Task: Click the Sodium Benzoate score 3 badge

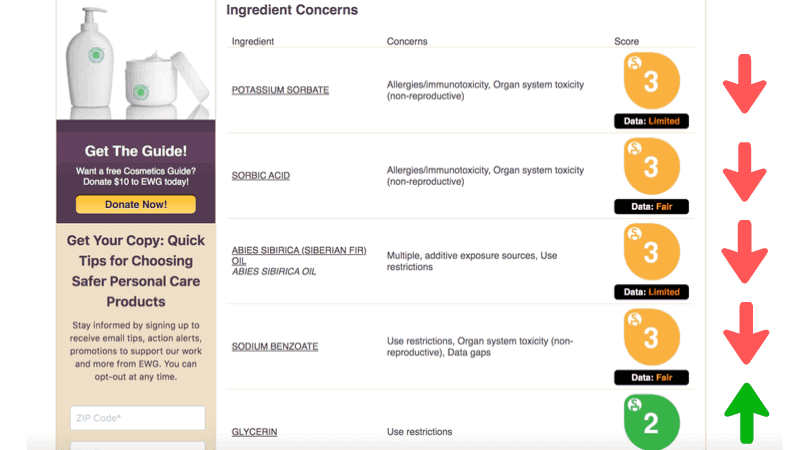Action: click(x=651, y=337)
